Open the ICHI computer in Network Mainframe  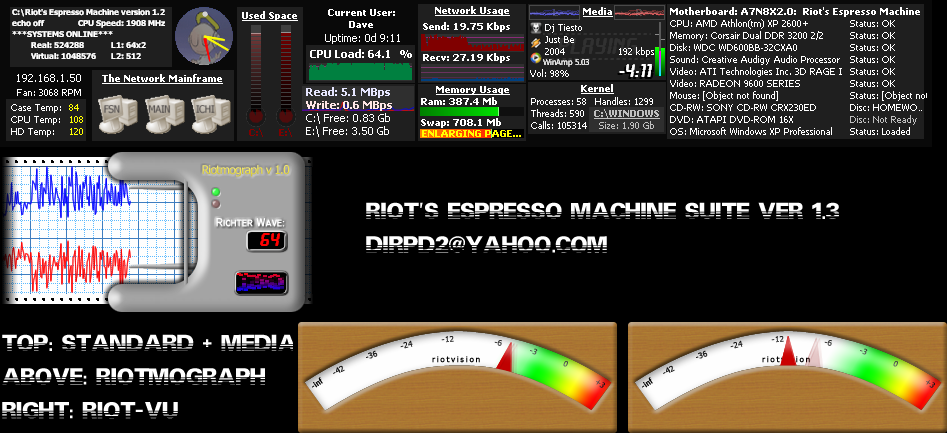[x=211, y=113]
